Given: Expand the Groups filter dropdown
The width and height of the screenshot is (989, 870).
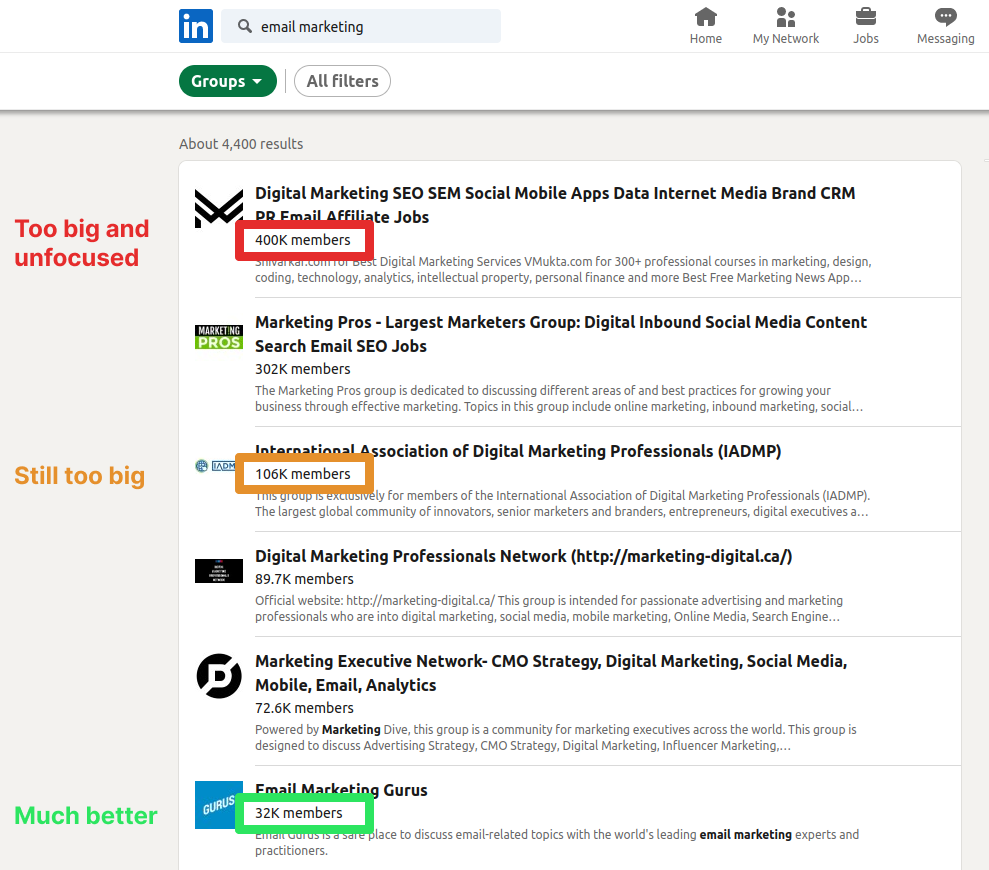Looking at the screenshot, I should pos(228,81).
